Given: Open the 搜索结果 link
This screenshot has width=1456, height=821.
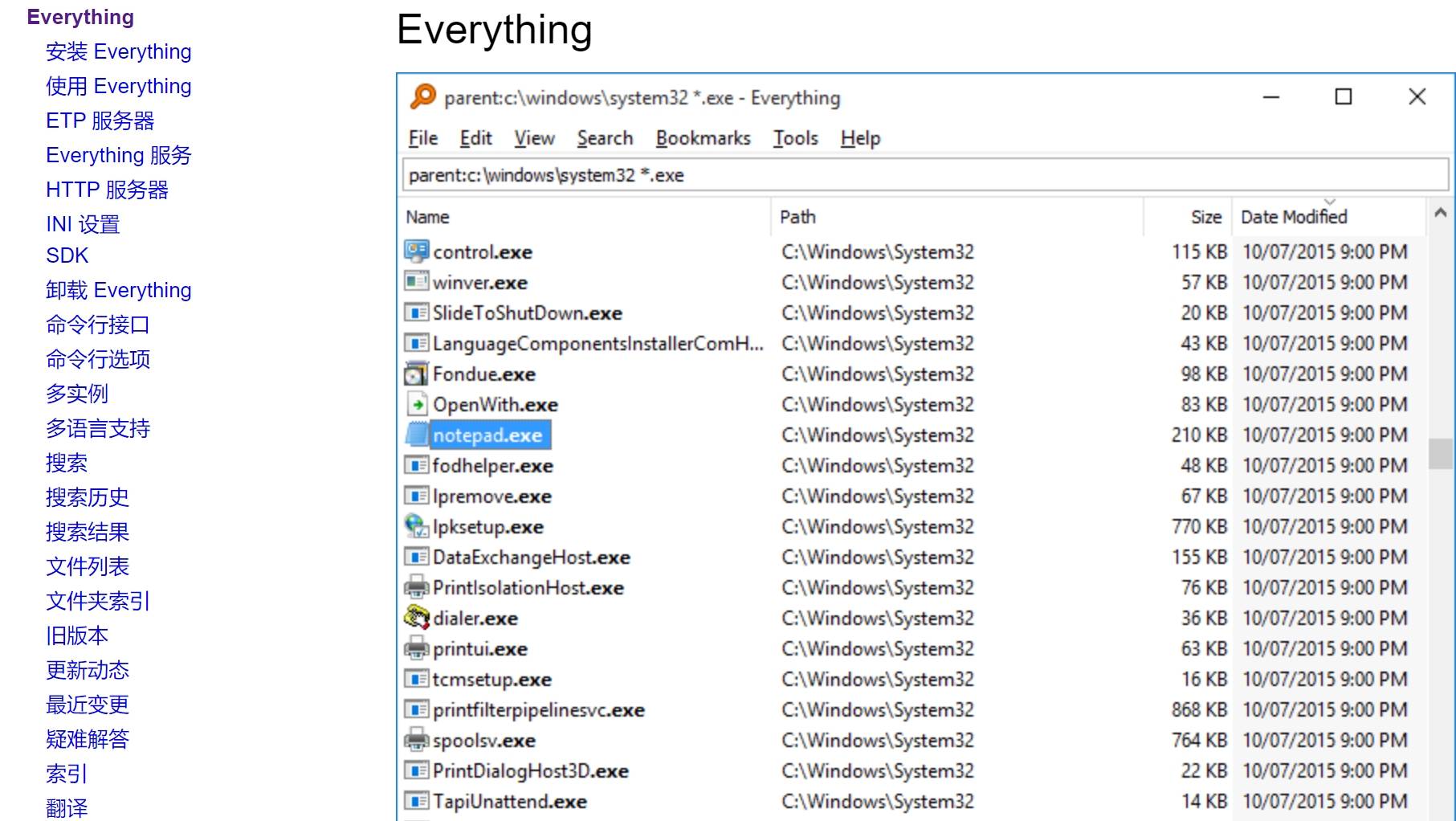Looking at the screenshot, I should coord(88,532).
